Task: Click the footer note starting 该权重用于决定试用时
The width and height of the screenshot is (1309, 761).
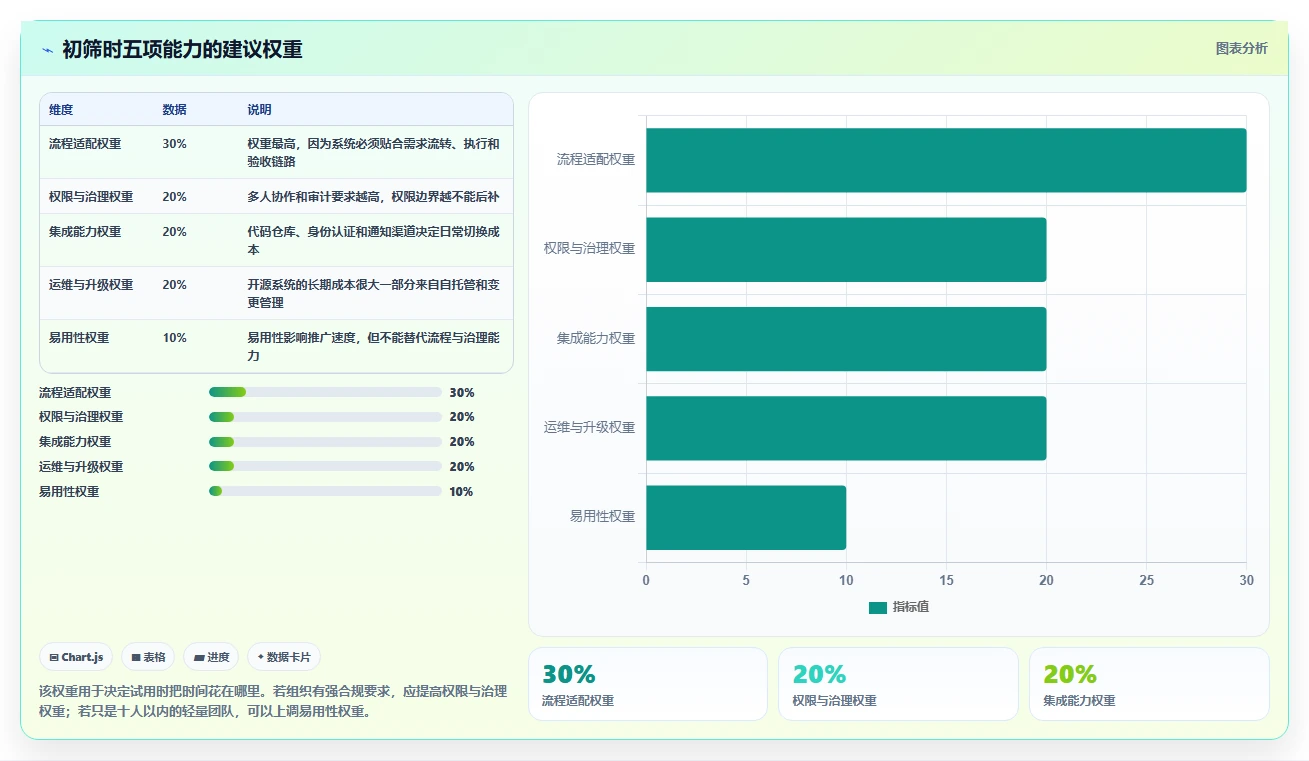Action: [273, 702]
